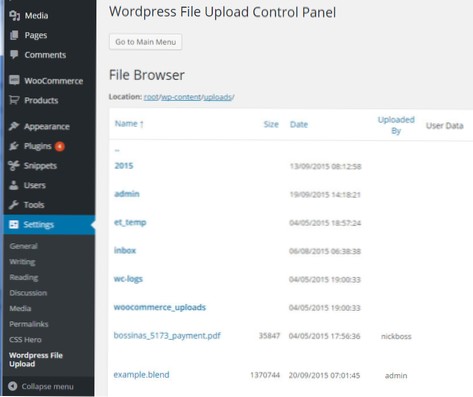Open Reading settings submenu

(24, 277)
